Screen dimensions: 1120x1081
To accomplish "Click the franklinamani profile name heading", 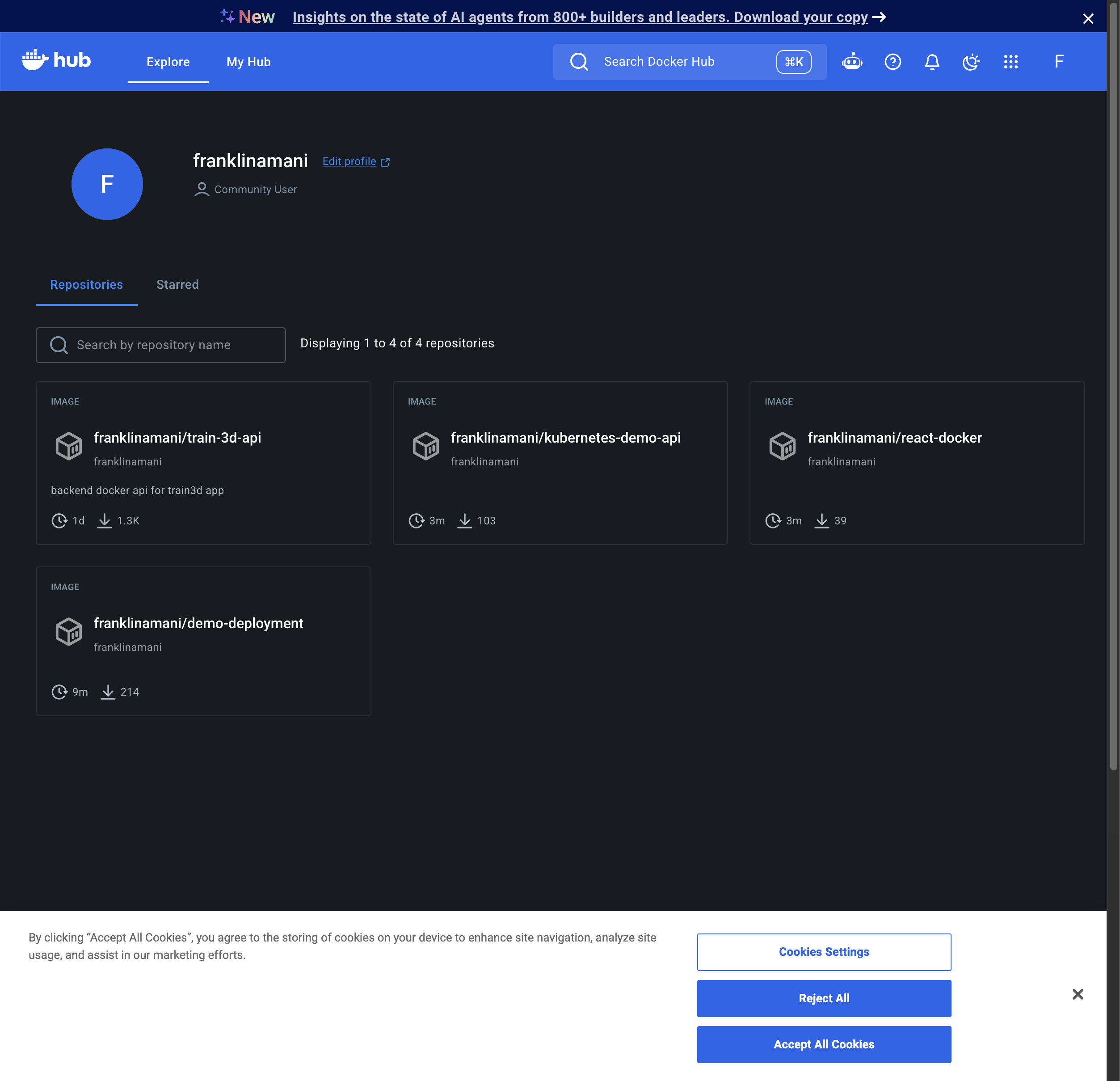I will 250,160.
